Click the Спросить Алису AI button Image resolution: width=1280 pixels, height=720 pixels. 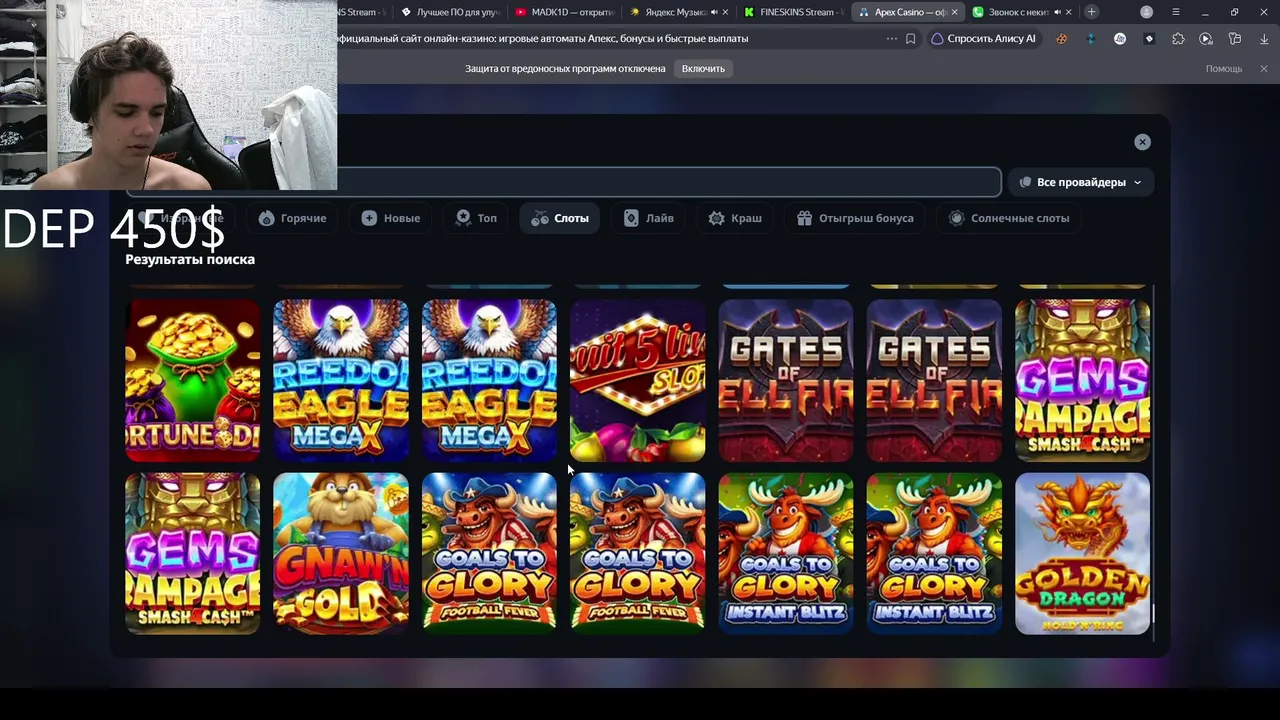click(x=983, y=39)
